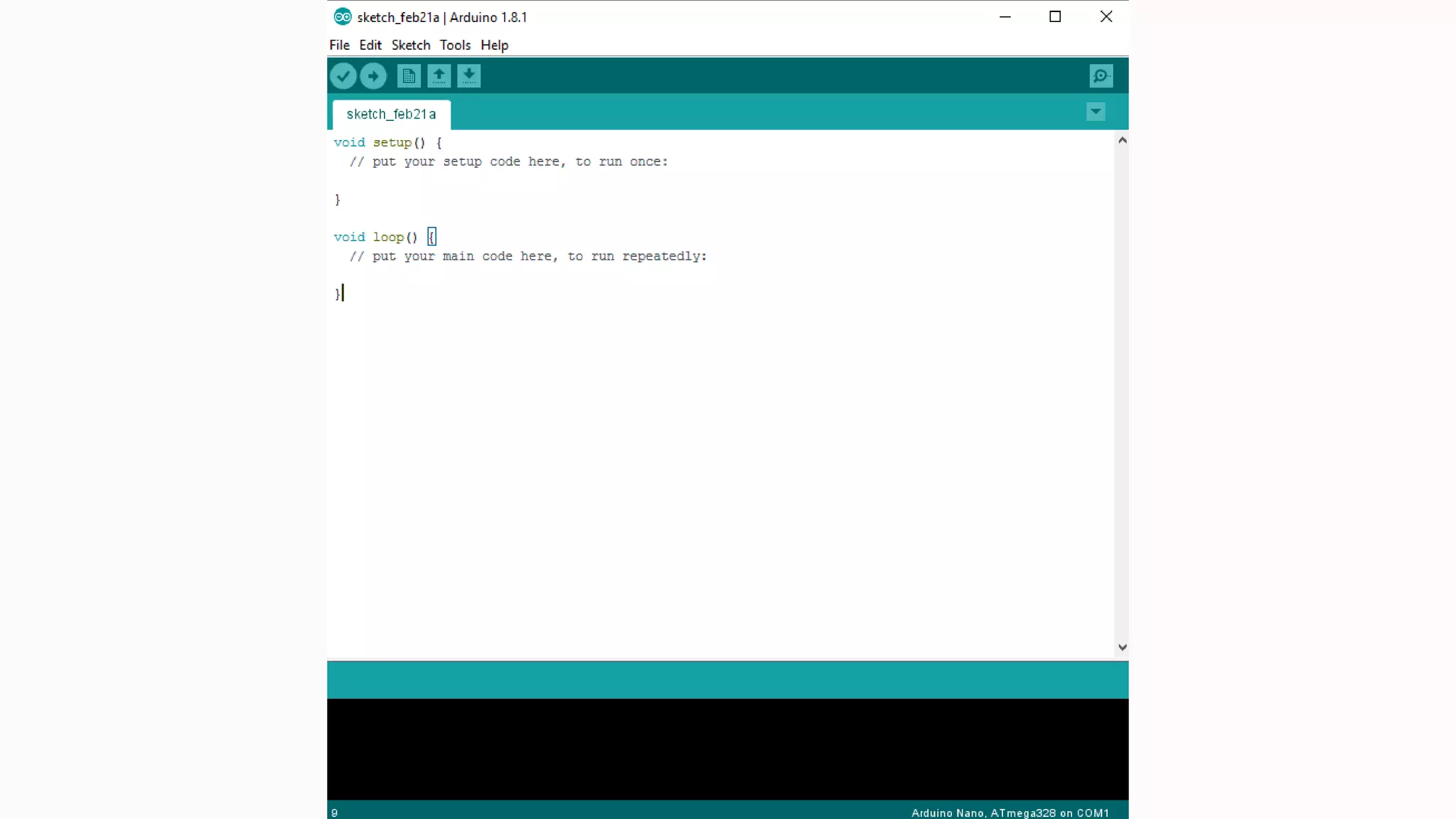Open the Help menu
This screenshot has width=1456, height=819.
494,45
